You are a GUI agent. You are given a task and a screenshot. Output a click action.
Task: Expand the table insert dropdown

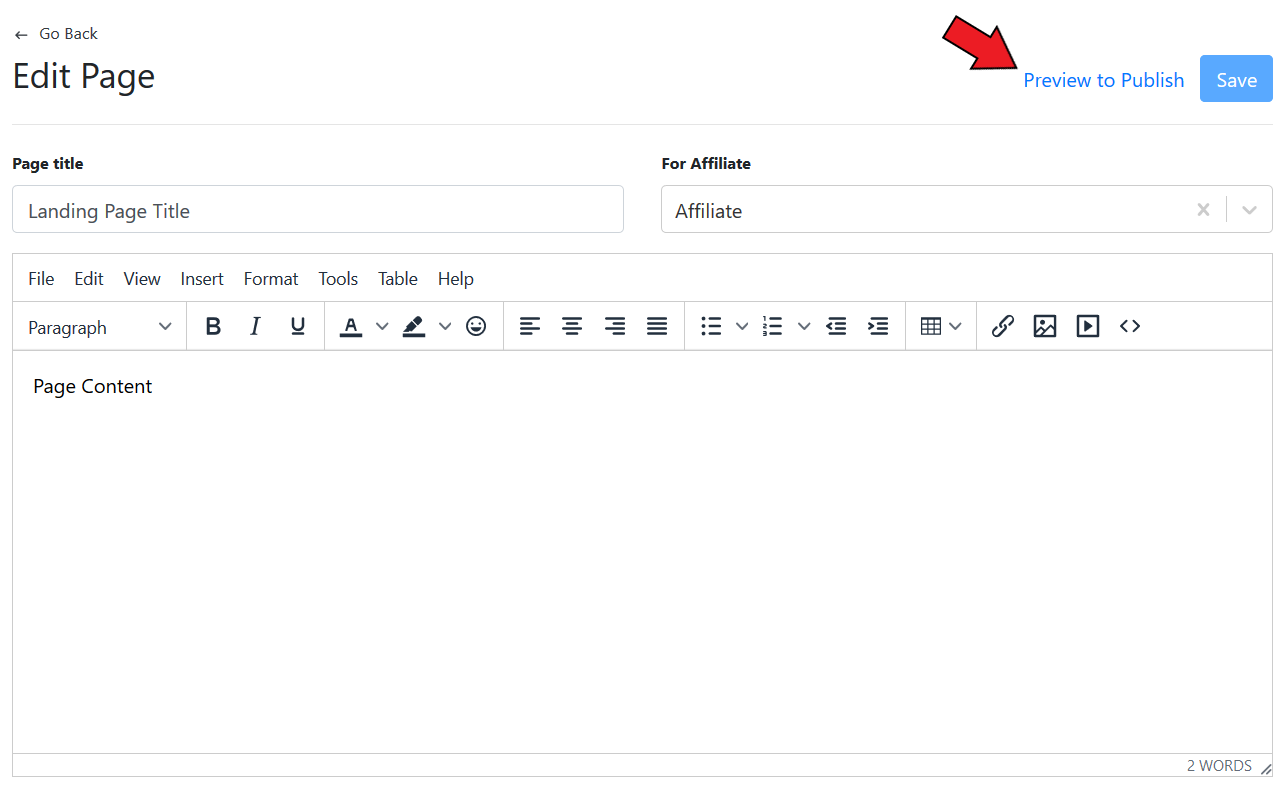tap(941, 326)
